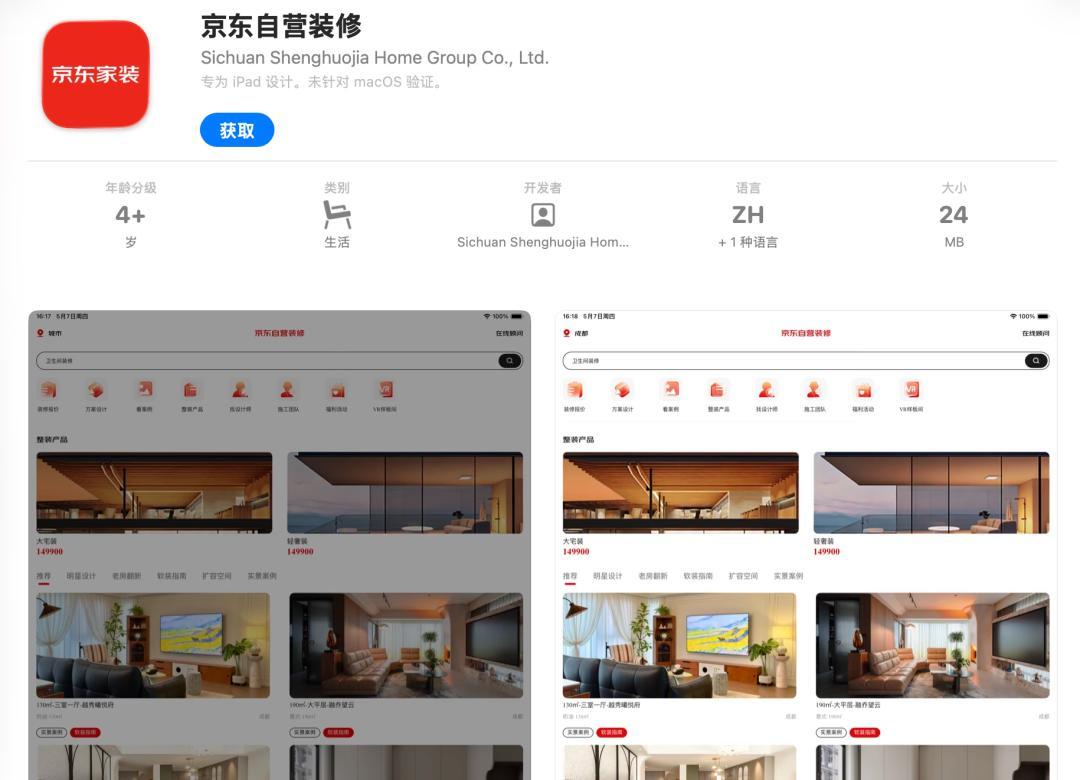This screenshot has height=780, width=1080.
Task: Select 老房翻新 tab in the dimmed preview
Action: (126, 576)
